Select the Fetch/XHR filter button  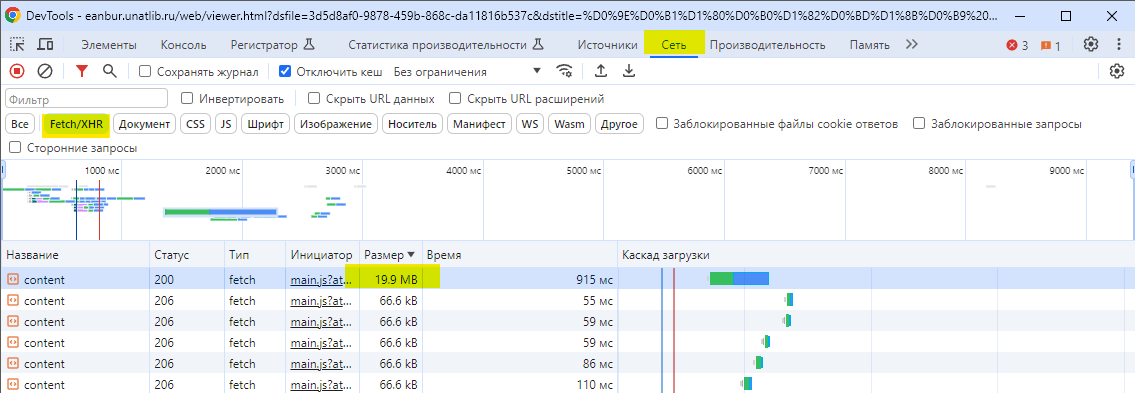pyautogui.click(x=76, y=124)
